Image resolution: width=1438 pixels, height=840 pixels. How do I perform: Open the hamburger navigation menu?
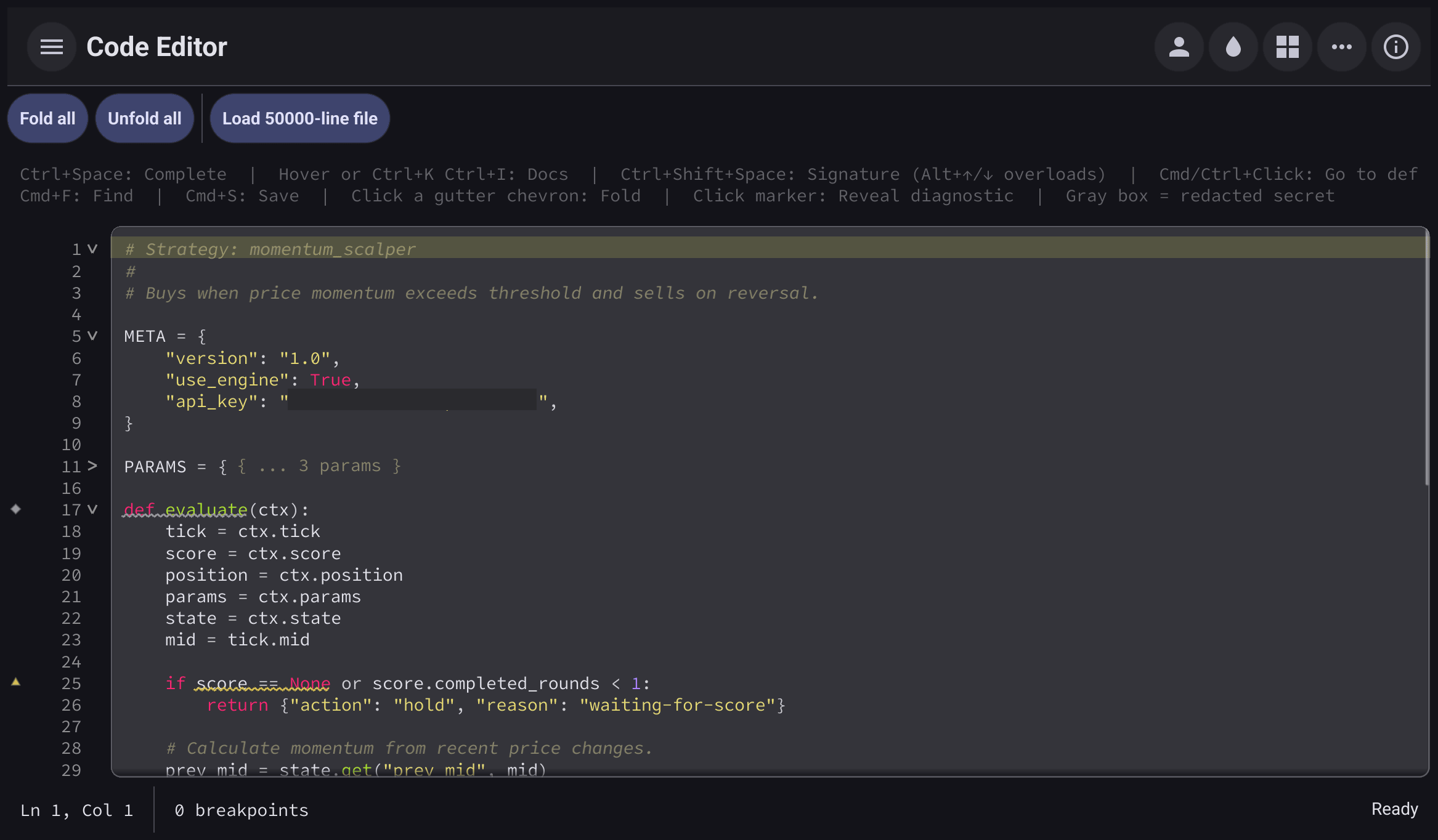(x=52, y=47)
